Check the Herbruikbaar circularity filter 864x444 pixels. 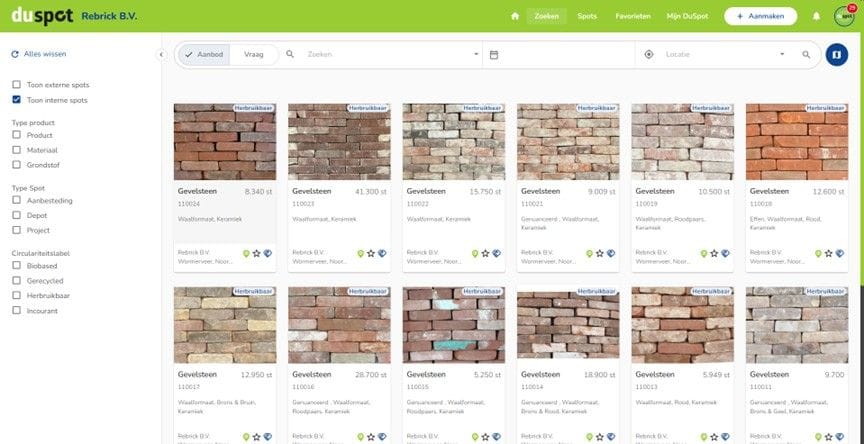pyautogui.click(x=16, y=296)
